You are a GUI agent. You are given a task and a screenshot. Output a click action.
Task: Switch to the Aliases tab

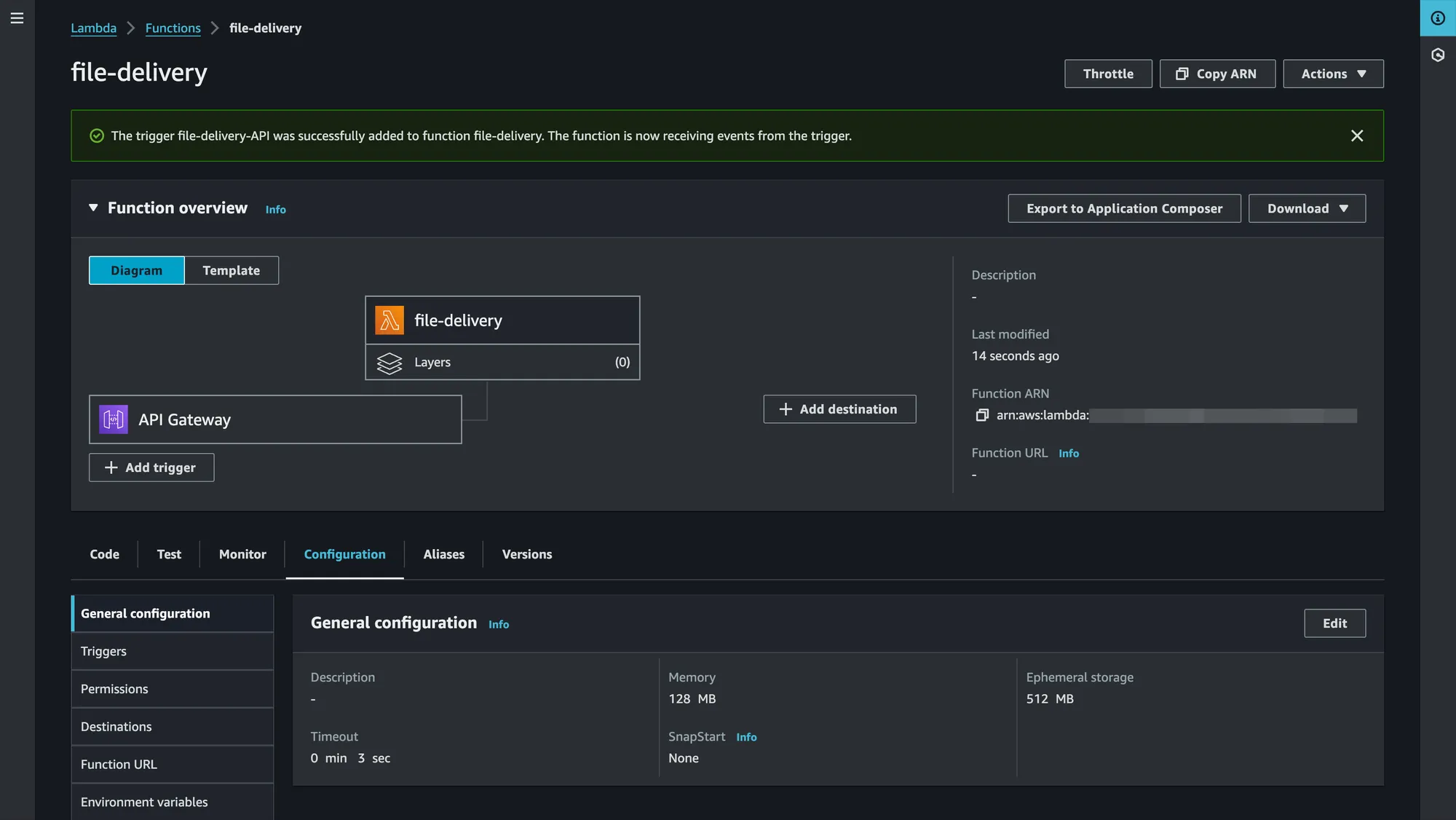pyautogui.click(x=443, y=554)
